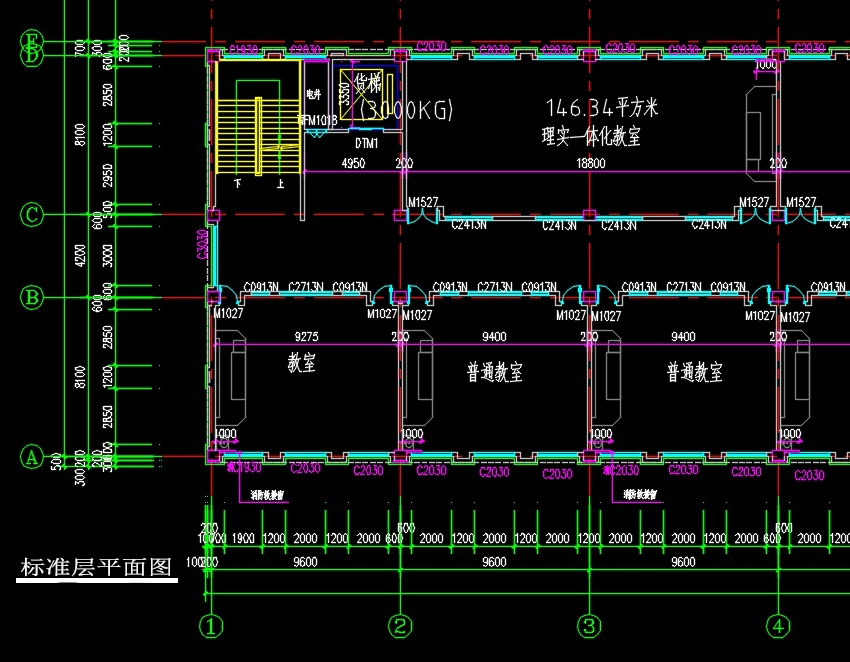
Task: Select the M1527 double door symbol
Action: (x=422, y=215)
